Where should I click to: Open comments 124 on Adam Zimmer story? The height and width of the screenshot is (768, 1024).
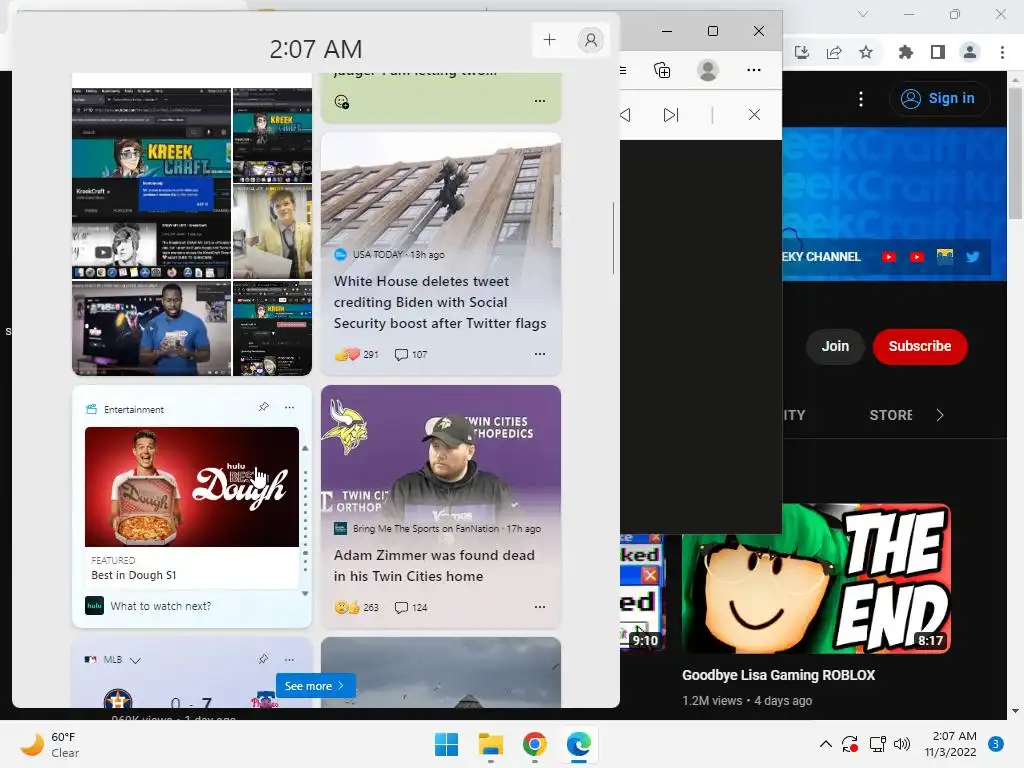411,607
